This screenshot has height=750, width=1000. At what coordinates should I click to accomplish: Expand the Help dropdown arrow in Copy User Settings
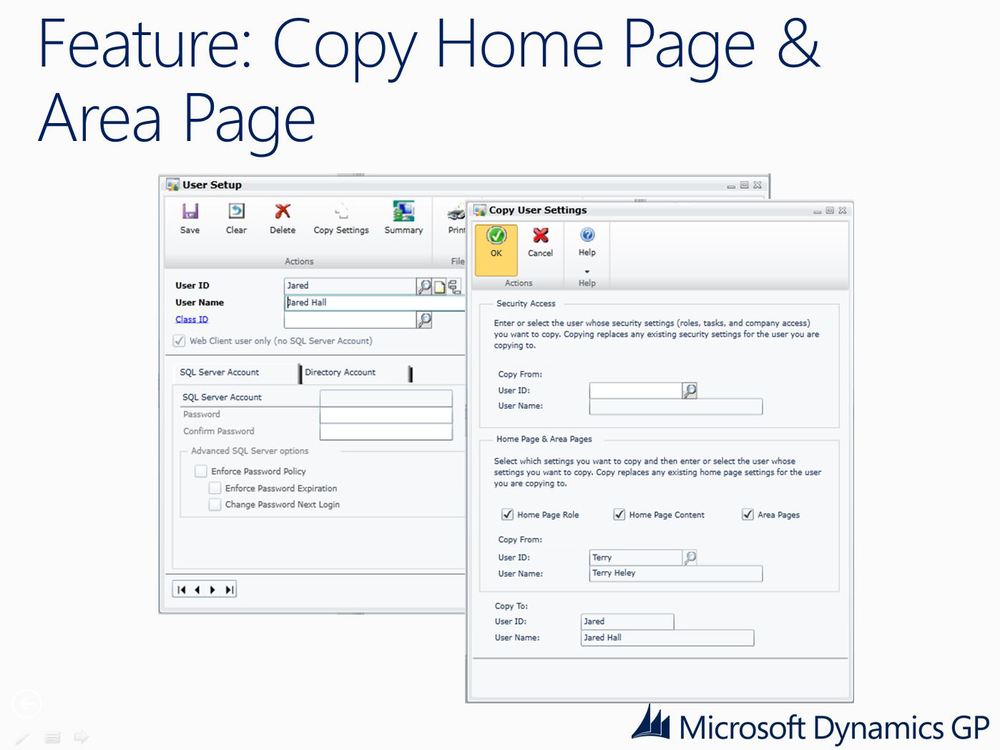coord(587,272)
